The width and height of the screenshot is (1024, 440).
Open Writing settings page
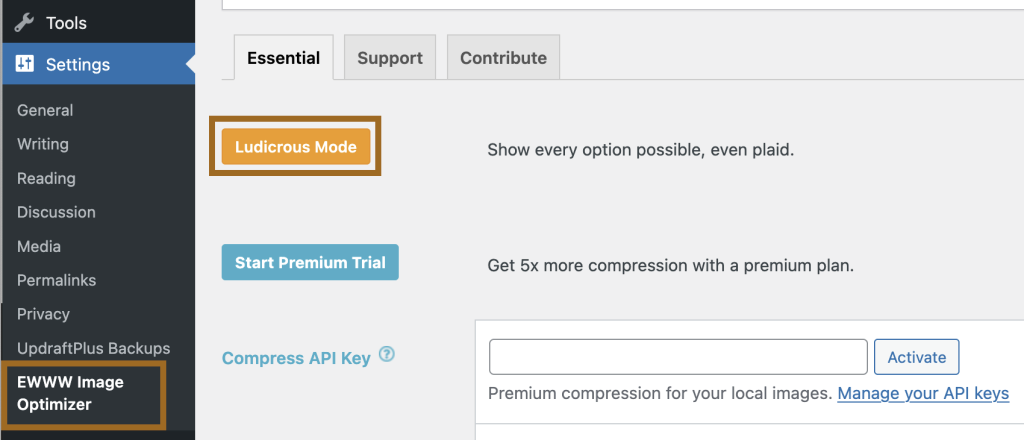[x=43, y=144]
